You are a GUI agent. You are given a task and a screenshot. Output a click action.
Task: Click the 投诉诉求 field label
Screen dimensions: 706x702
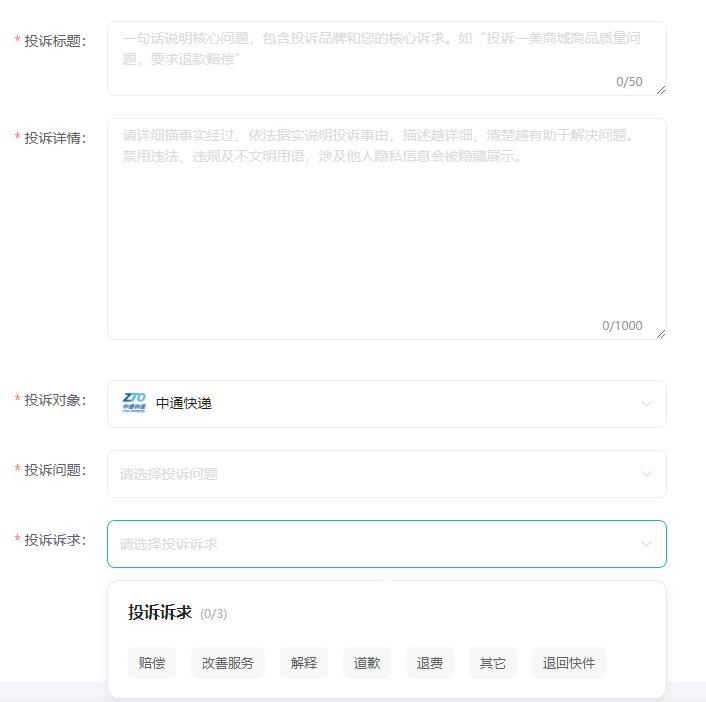[55, 540]
